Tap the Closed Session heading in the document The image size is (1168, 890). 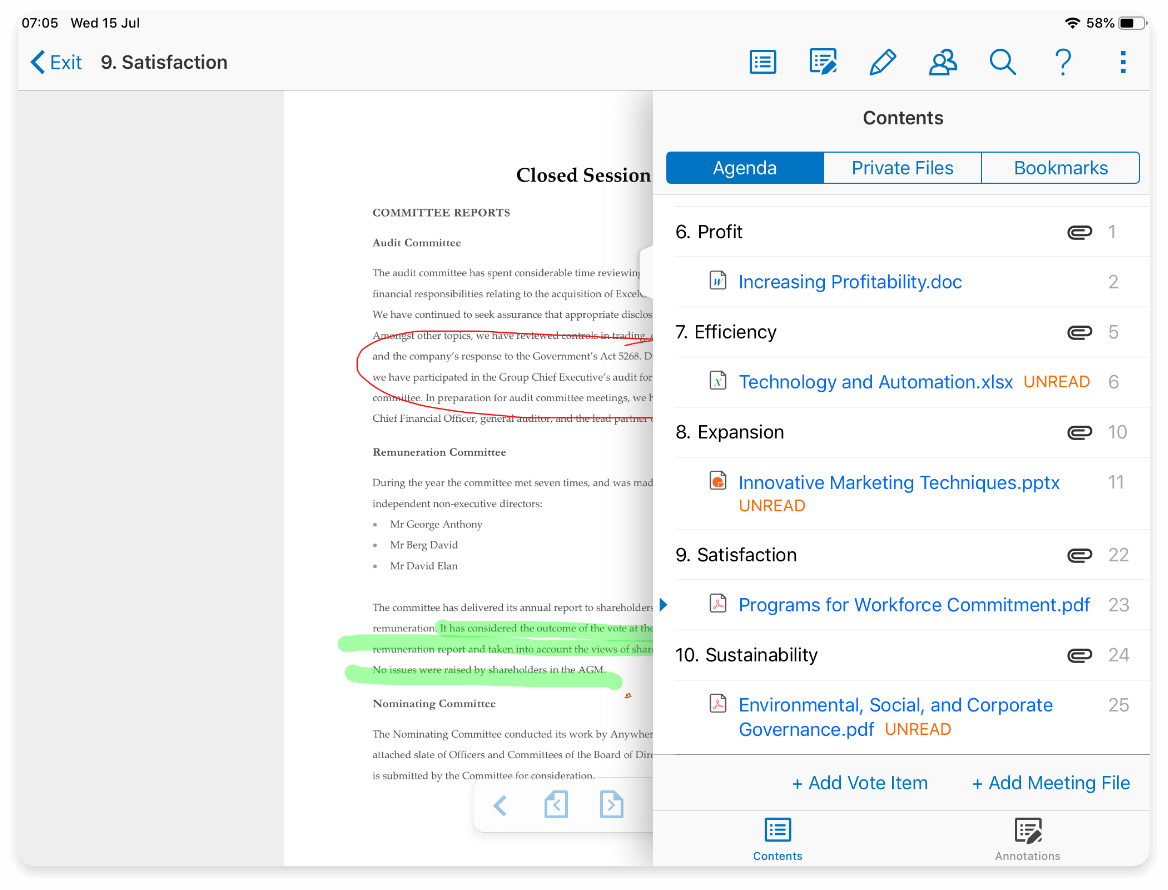coord(583,176)
